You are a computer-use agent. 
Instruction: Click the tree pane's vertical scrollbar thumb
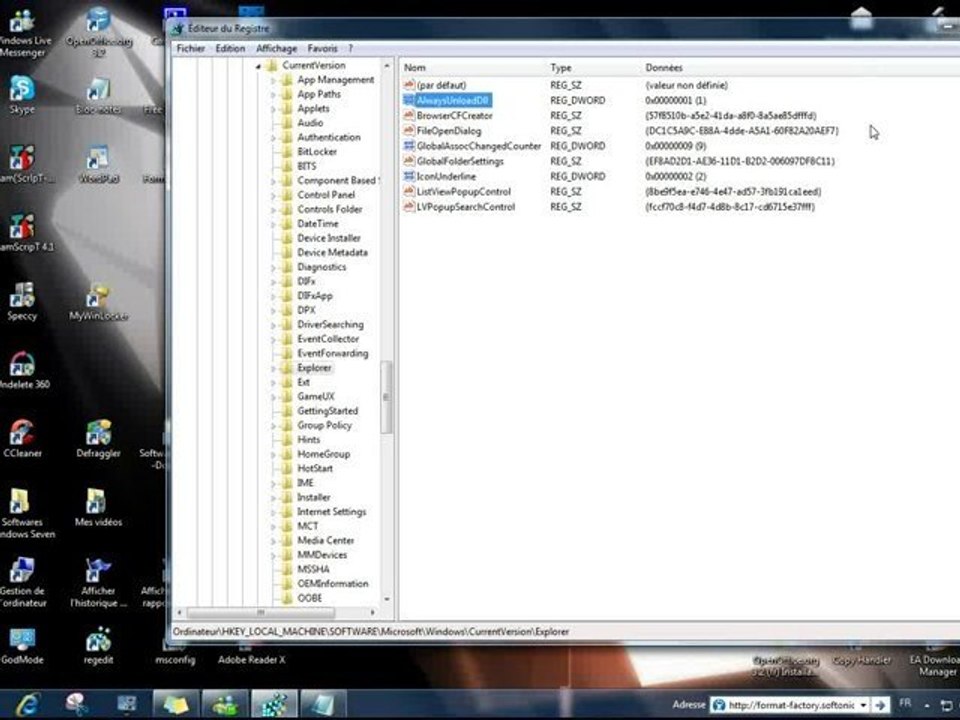(x=386, y=397)
